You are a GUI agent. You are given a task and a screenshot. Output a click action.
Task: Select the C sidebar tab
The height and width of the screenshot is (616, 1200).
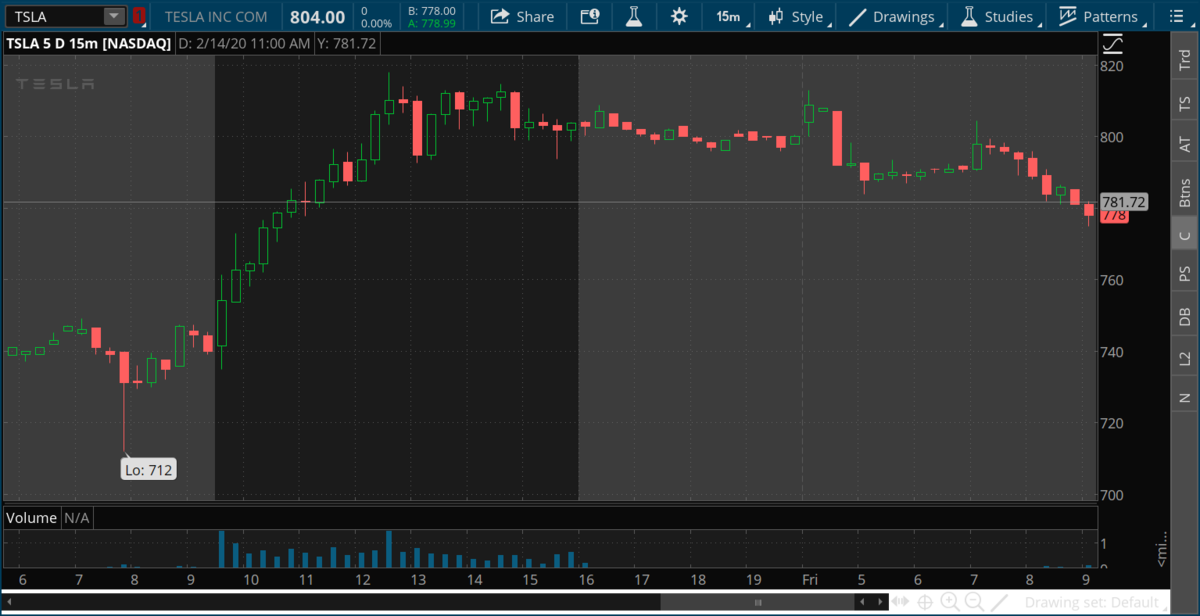pyautogui.click(x=1185, y=236)
